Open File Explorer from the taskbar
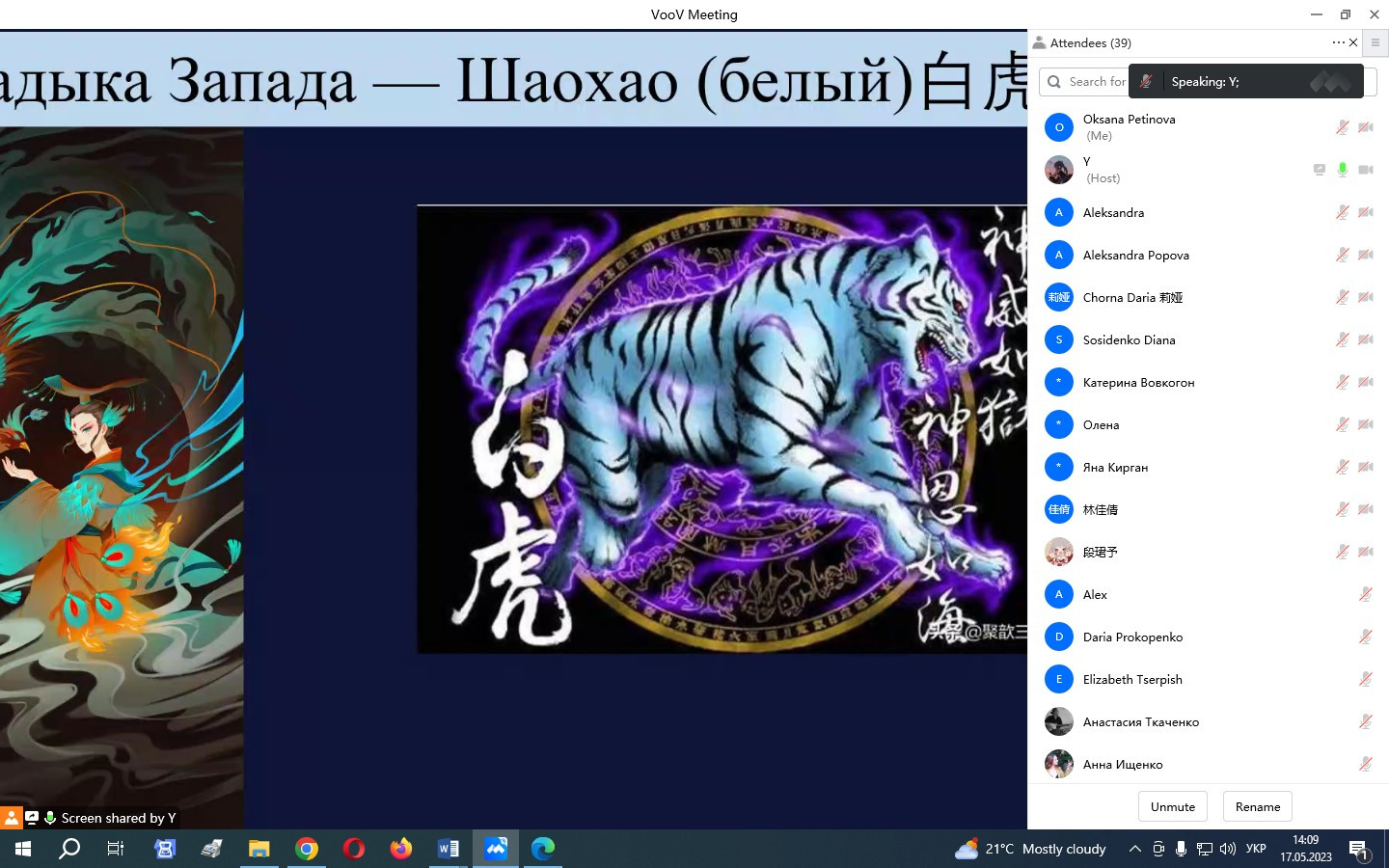Viewport: 1389px width, 868px height. pyautogui.click(x=259, y=849)
